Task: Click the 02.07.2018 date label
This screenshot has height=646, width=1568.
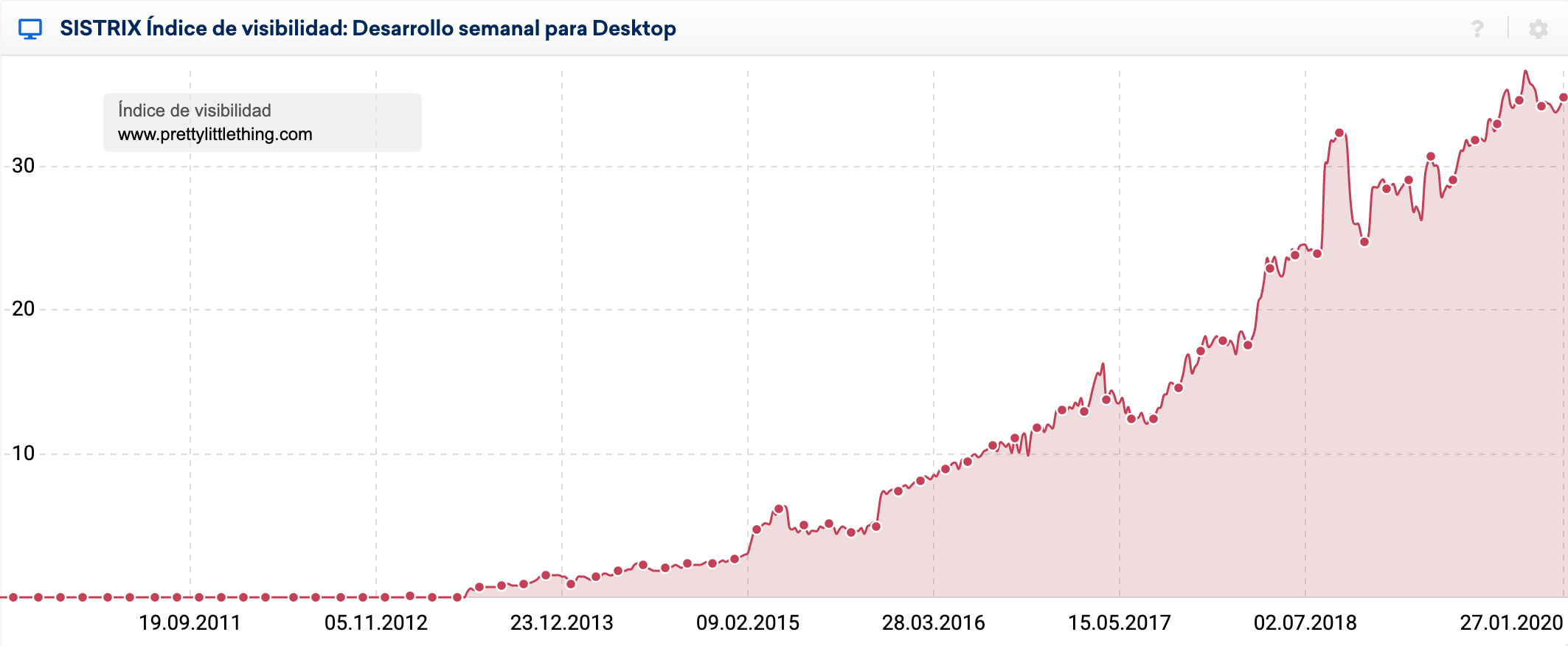Action: [1305, 623]
